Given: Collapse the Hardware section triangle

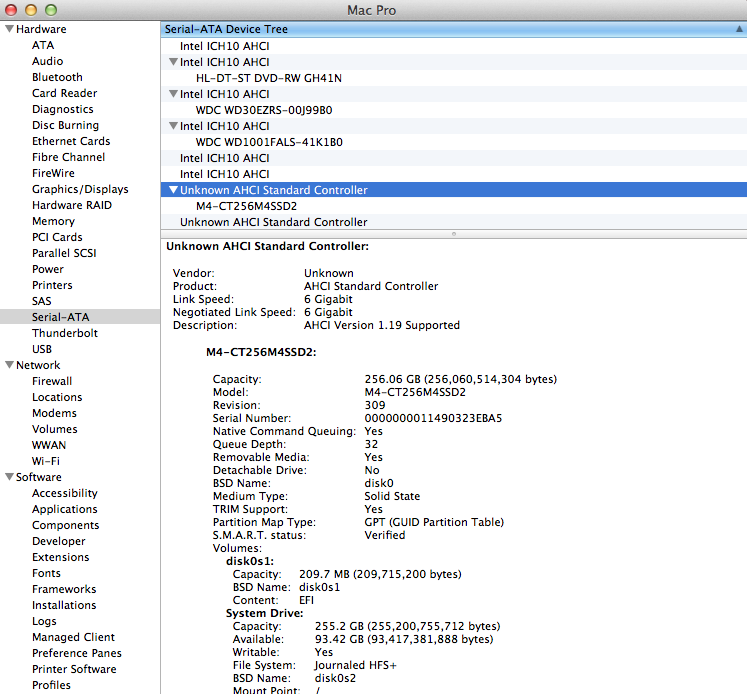Looking at the screenshot, I should (9, 29).
